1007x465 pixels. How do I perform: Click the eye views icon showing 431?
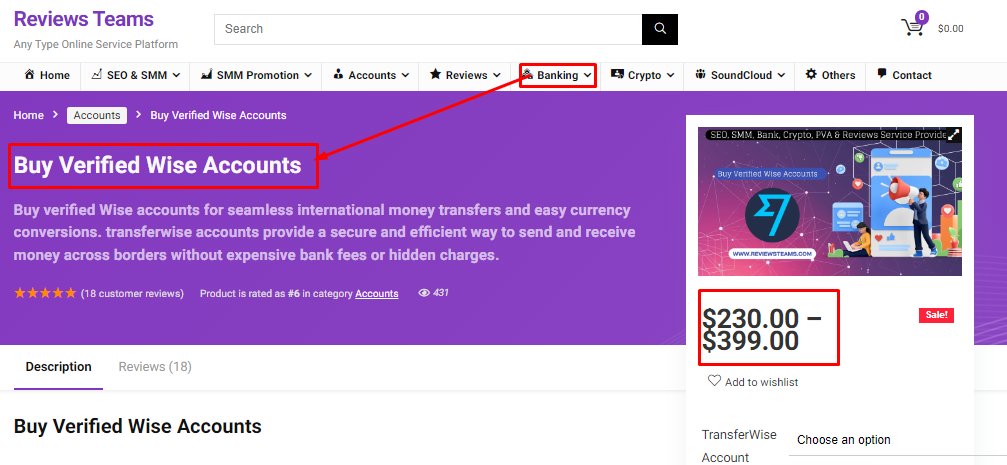pos(424,293)
